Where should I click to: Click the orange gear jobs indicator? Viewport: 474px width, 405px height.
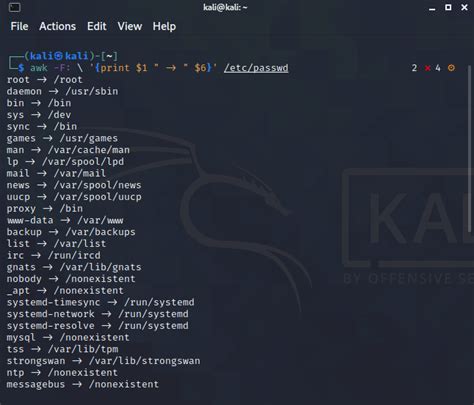click(x=451, y=68)
